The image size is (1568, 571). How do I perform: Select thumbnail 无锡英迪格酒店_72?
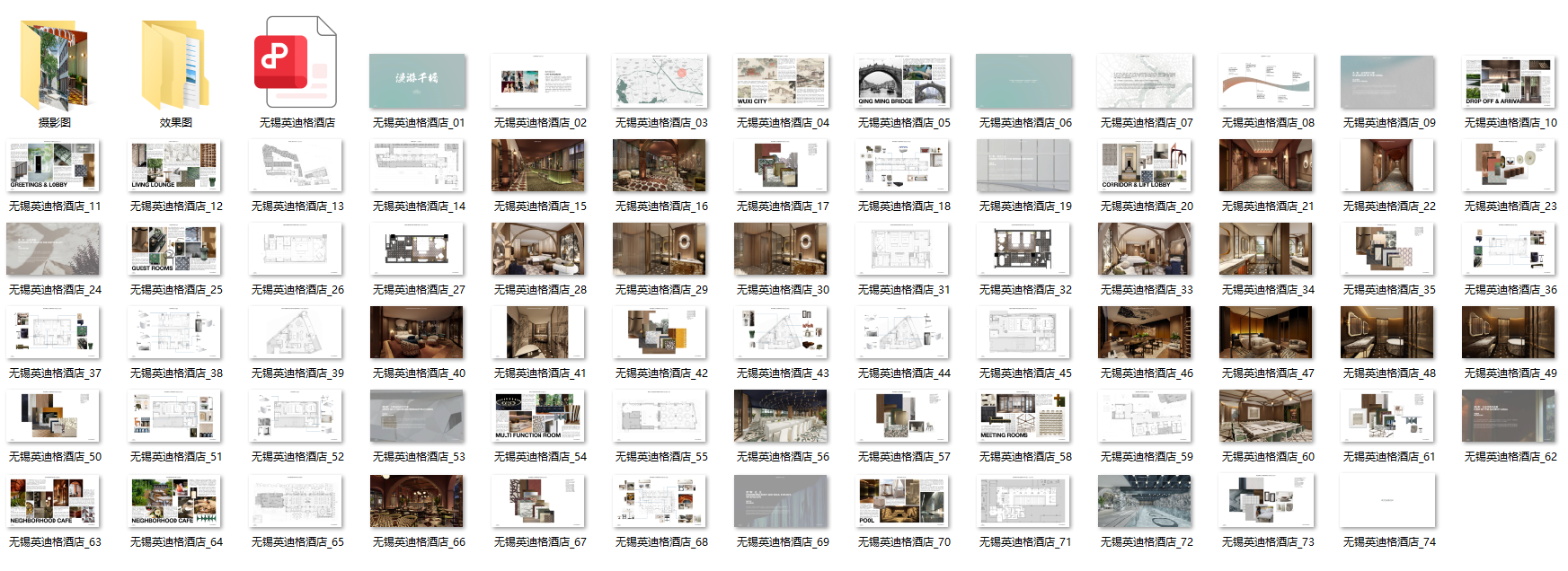(x=1146, y=500)
